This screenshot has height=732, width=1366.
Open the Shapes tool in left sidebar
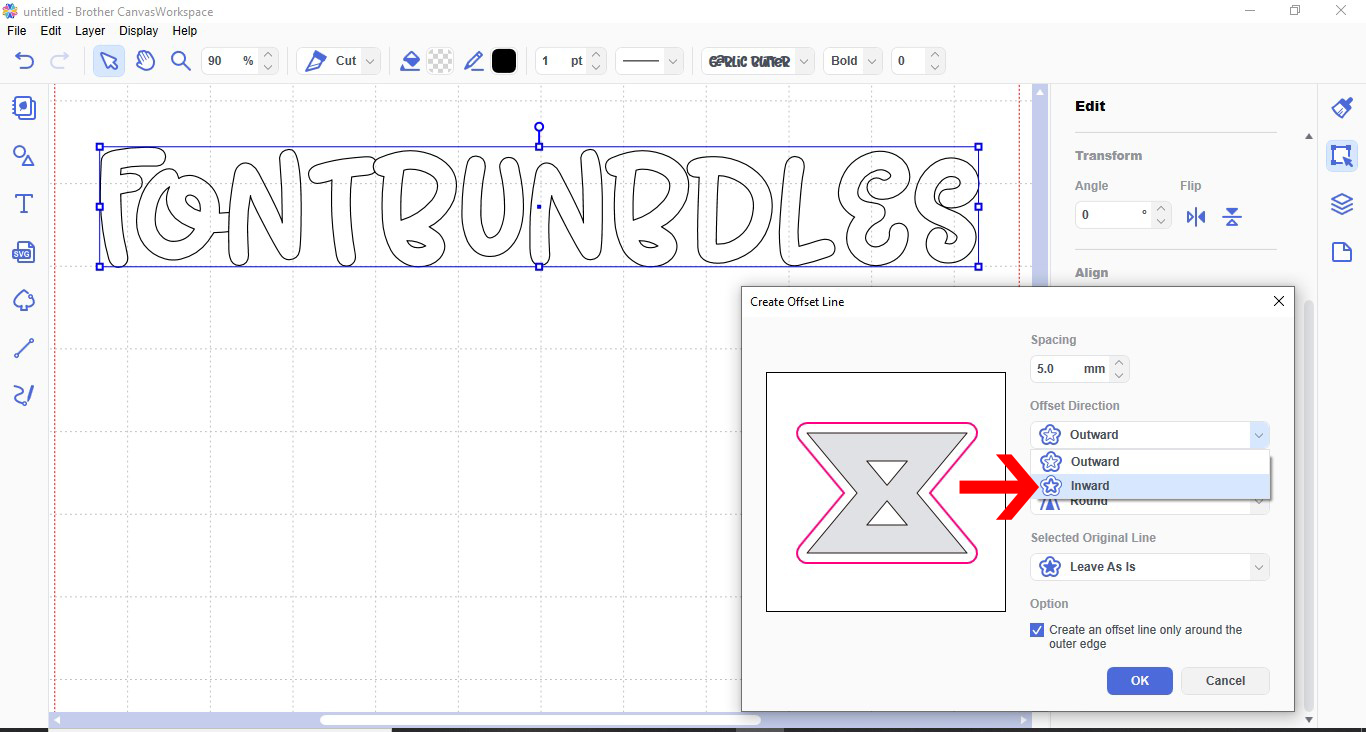24,156
